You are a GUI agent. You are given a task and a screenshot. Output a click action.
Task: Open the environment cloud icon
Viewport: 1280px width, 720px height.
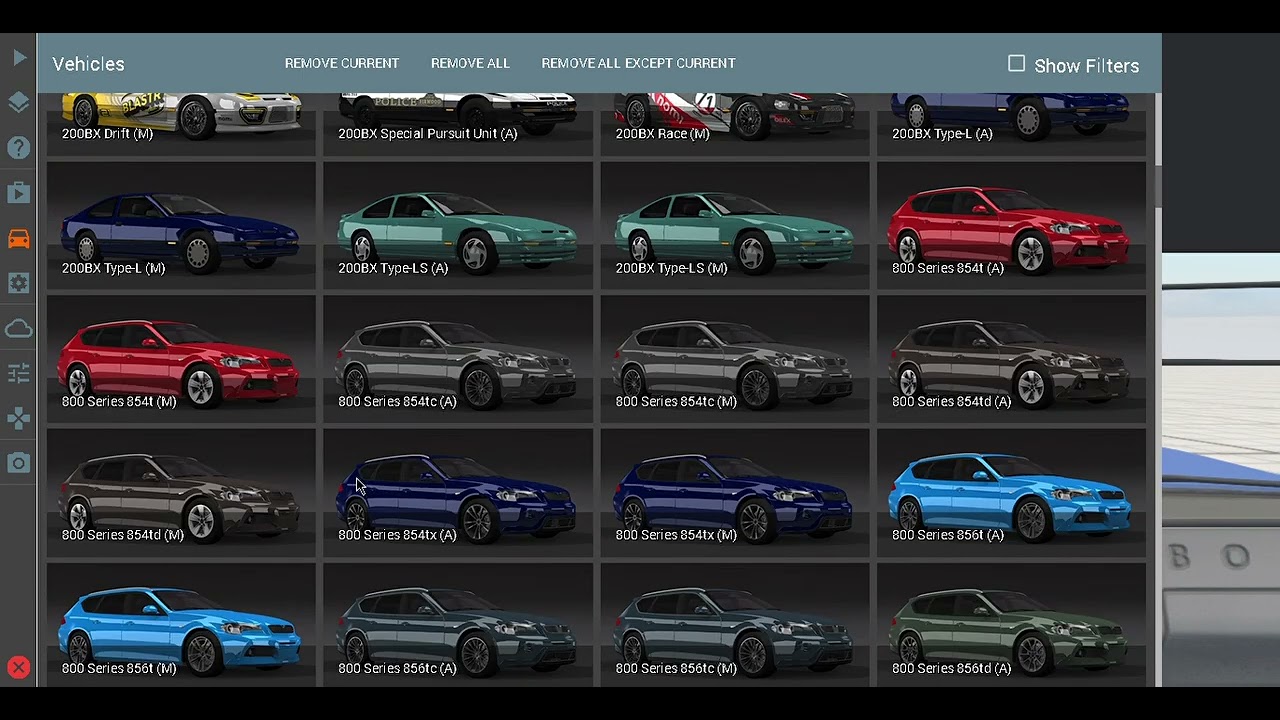point(19,328)
